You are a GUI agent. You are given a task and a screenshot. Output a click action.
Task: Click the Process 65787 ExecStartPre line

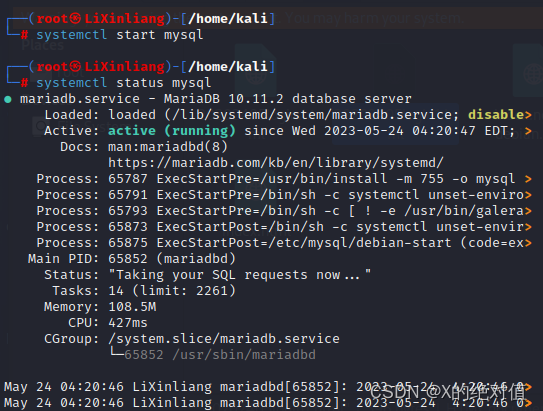tap(284, 179)
